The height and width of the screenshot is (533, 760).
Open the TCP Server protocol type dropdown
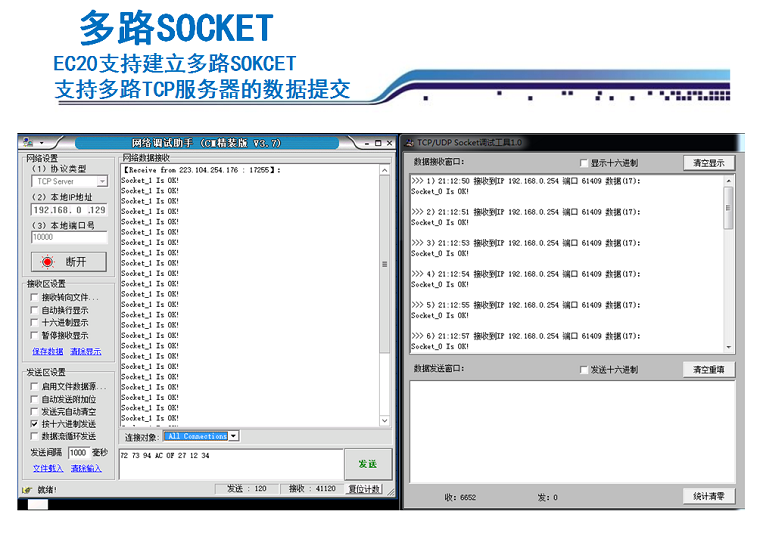tap(102, 181)
